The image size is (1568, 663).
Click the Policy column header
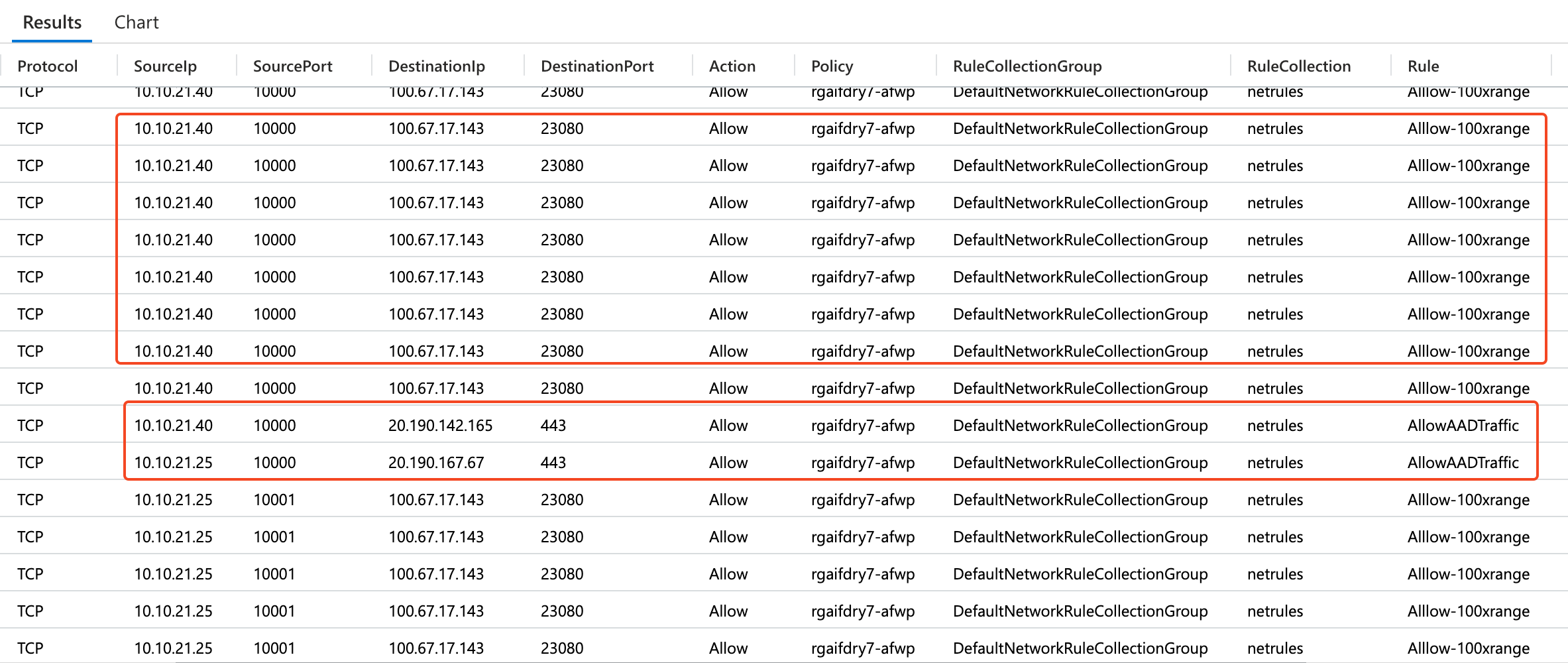click(x=832, y=66)
